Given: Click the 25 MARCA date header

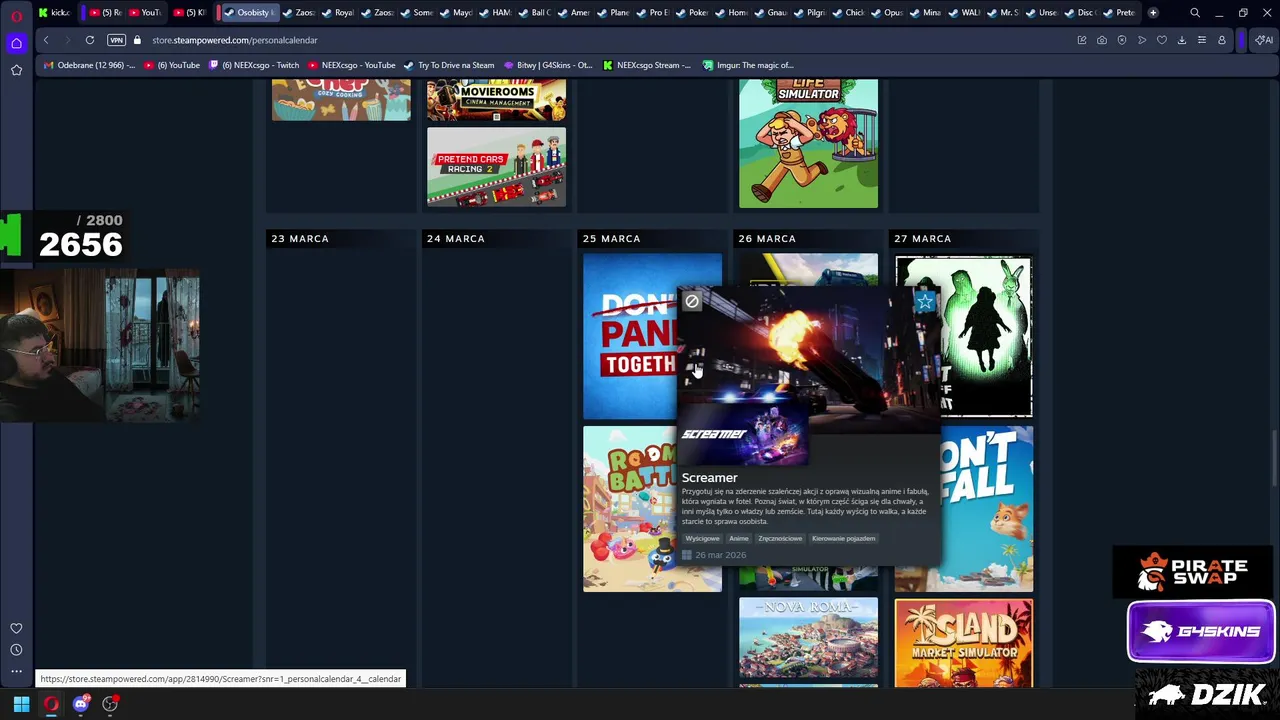Looking at the screenshot, I should pos(611,239).
